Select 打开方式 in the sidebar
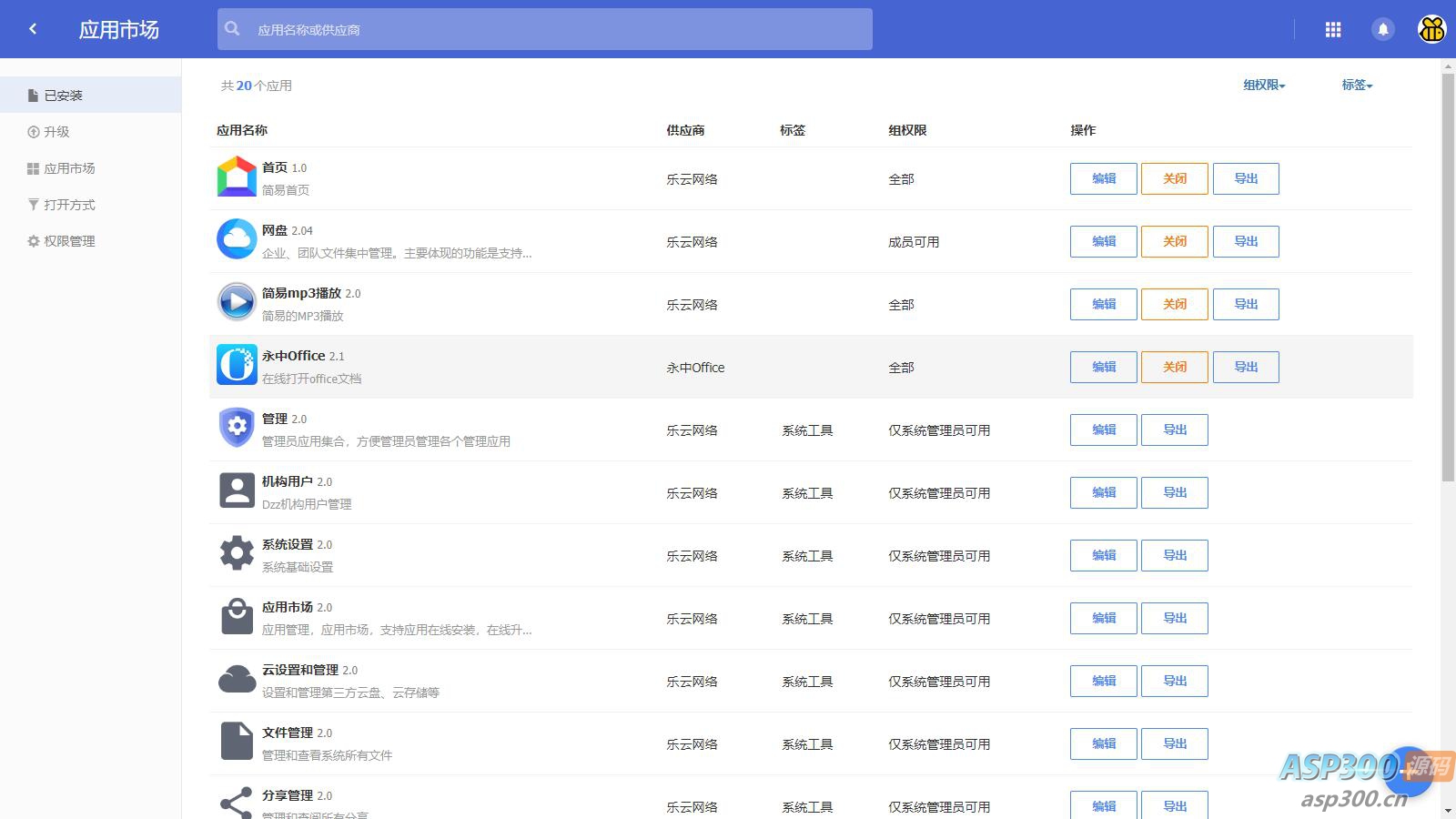Screen dimensions: 1456x819 tap(69, 205)
